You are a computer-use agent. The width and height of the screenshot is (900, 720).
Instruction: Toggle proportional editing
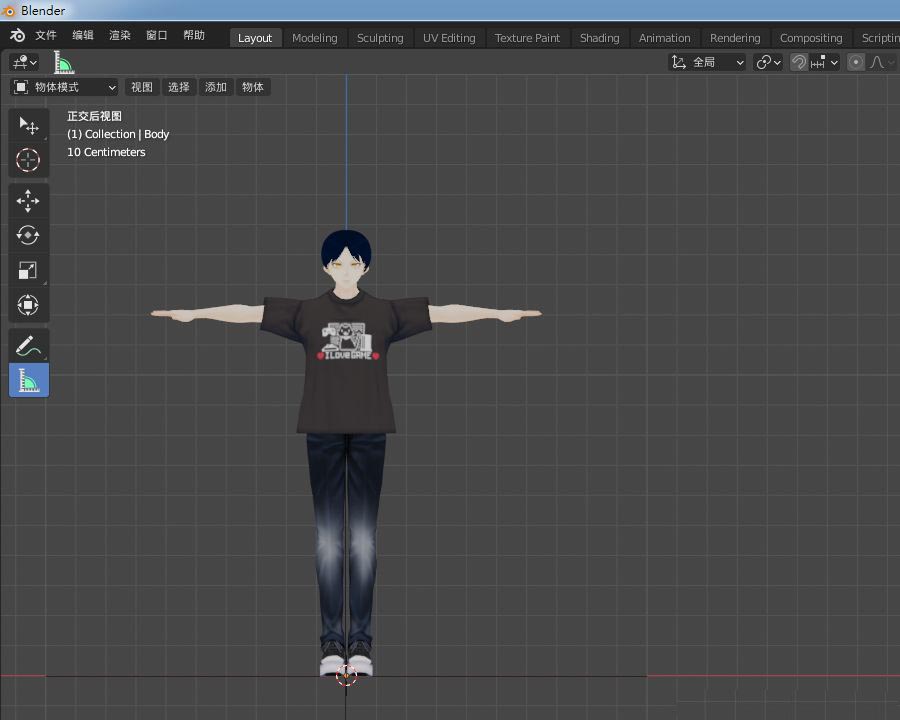[x=855, y=62]
